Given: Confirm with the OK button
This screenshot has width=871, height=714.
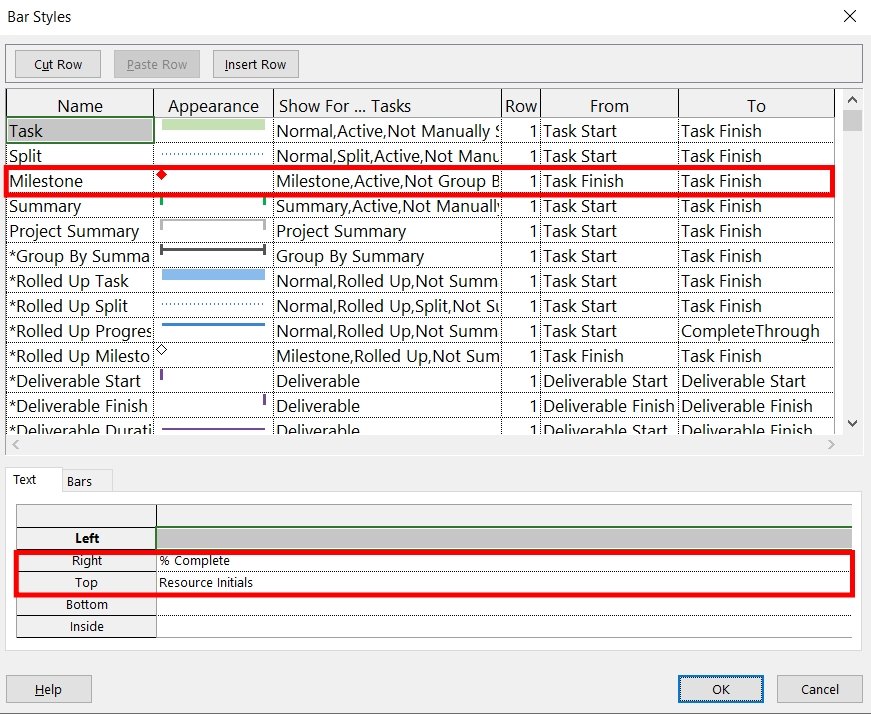Looking at the screenshot, I should click(x=720, y=689).
